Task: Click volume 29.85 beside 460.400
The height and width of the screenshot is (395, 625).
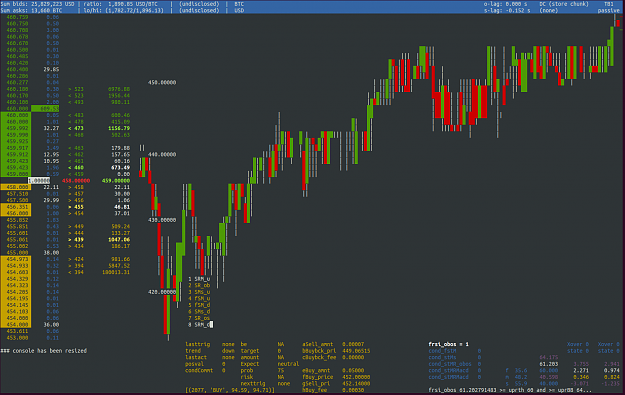Action: 51,69
